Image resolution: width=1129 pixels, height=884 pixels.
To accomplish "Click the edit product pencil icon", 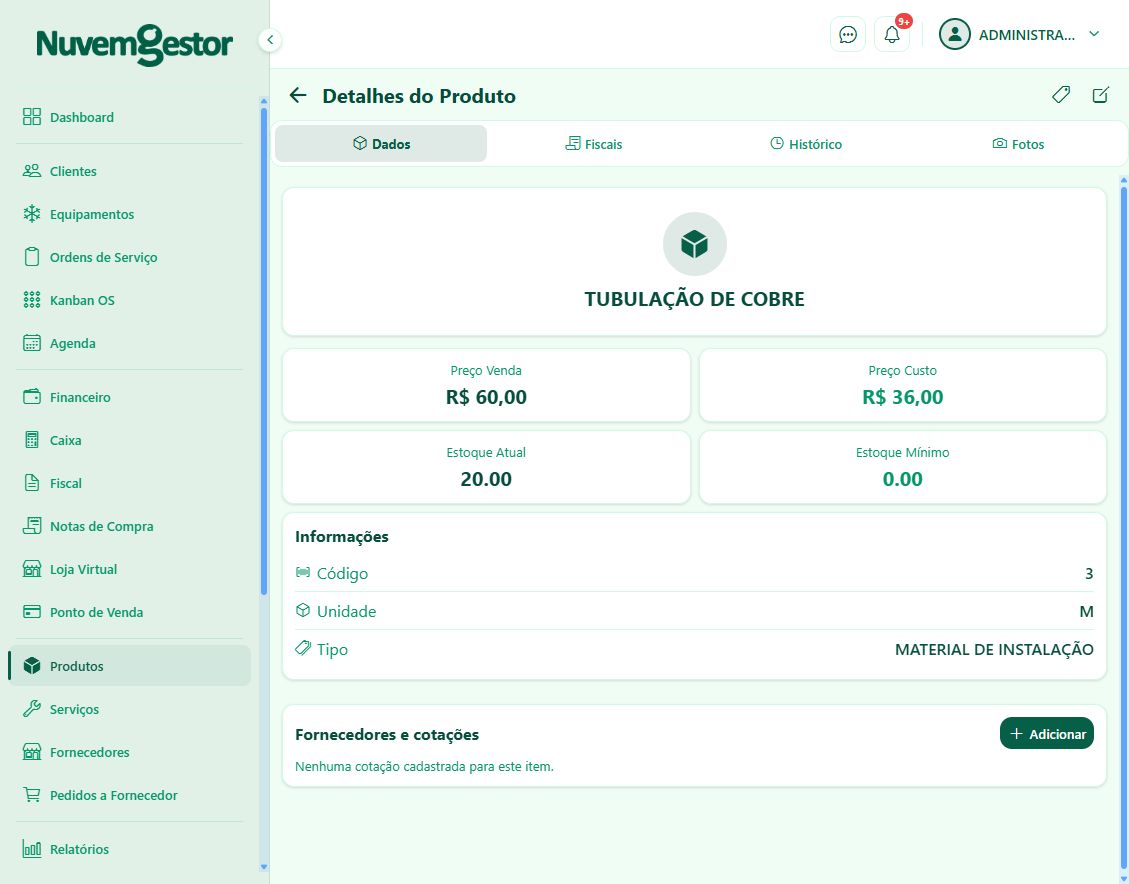I will pos(1100,95).
